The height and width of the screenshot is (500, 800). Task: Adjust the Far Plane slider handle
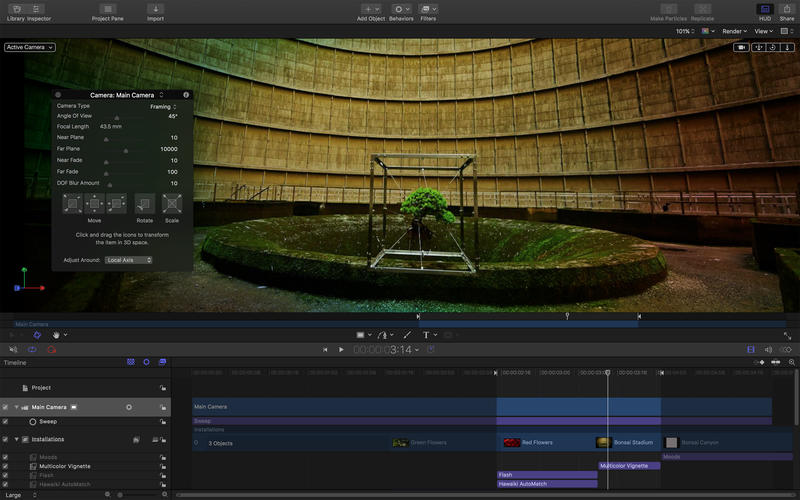[126, 151]
